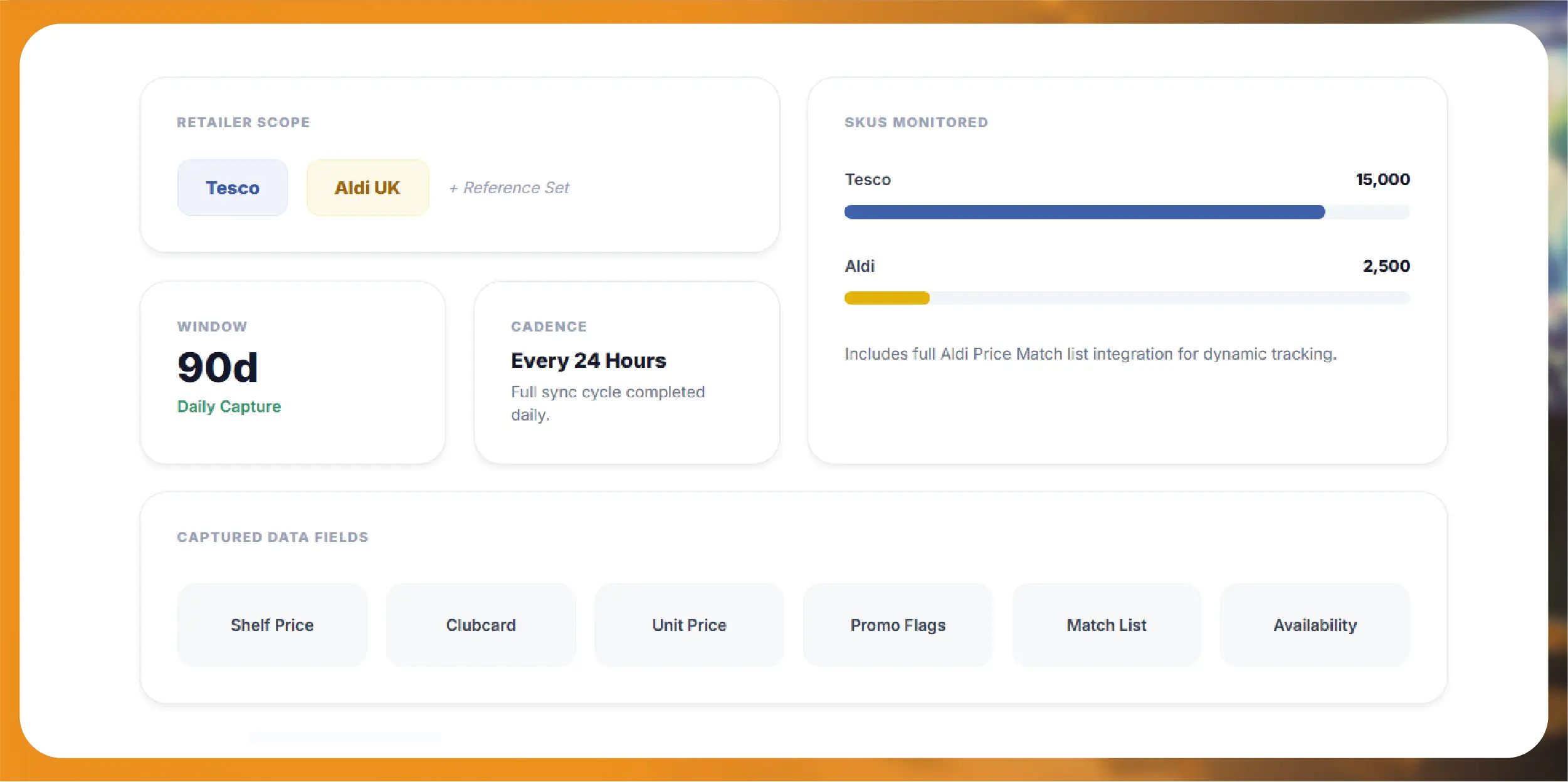Viewport: 1568px width, 782px height.
Task: Select the Tesco retailer chip
Action: coord(233,187)
